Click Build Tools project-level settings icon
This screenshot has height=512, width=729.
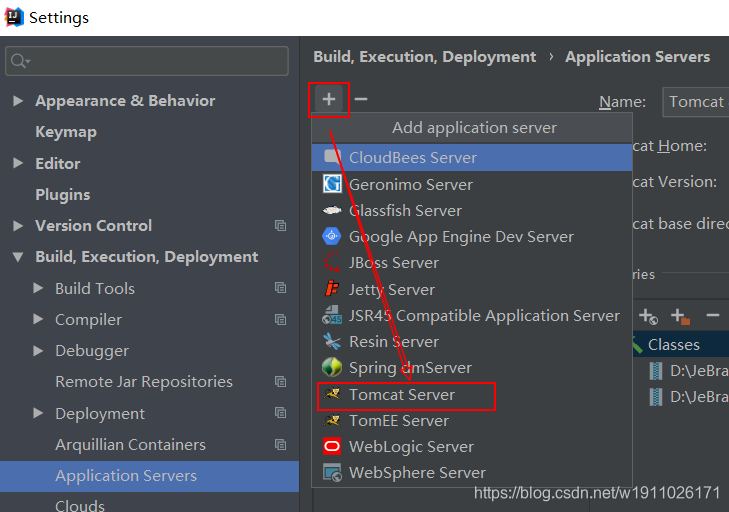(280, 288)
